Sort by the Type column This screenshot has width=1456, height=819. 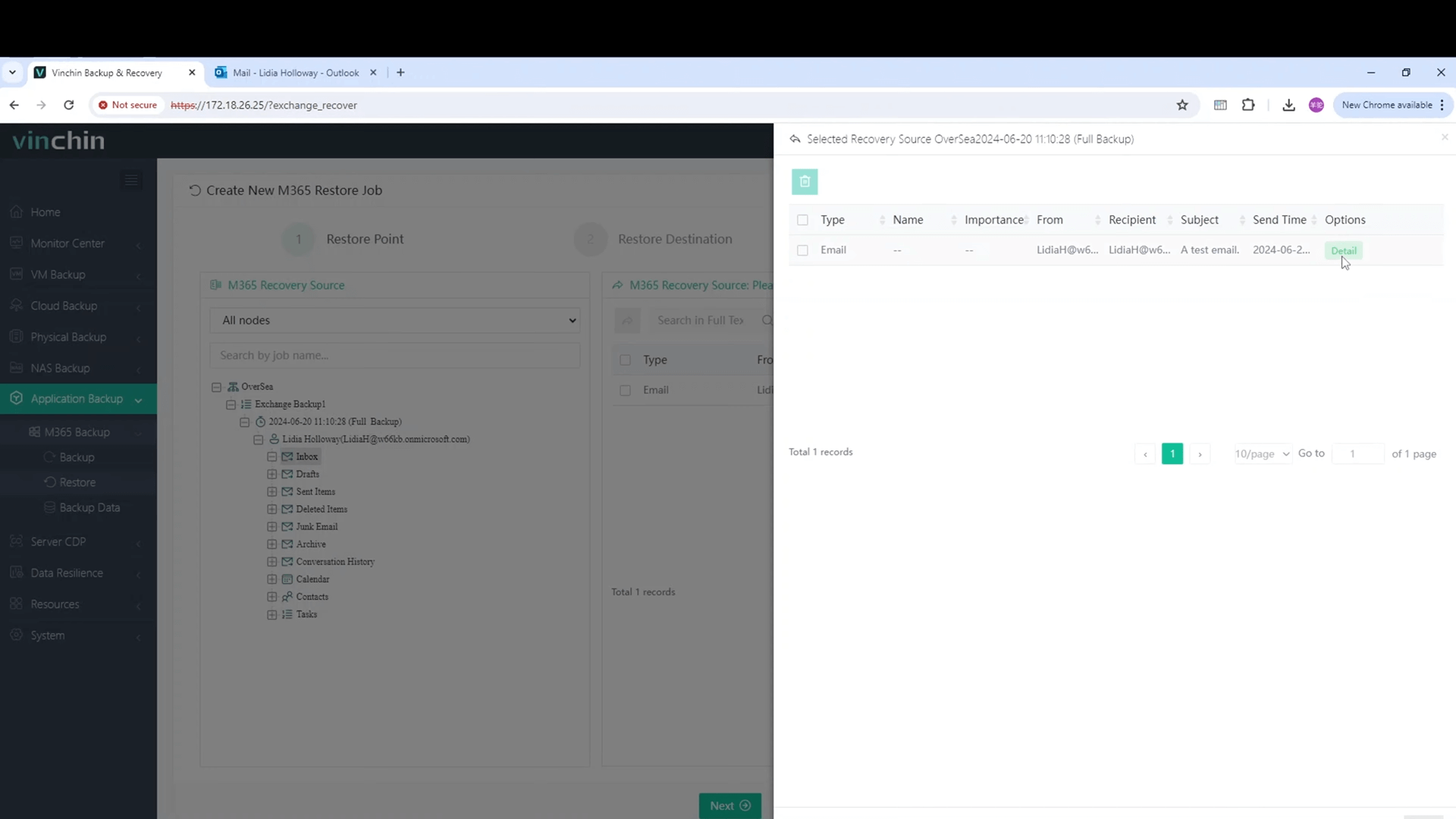pyautogui.click(x=882, y=220)
